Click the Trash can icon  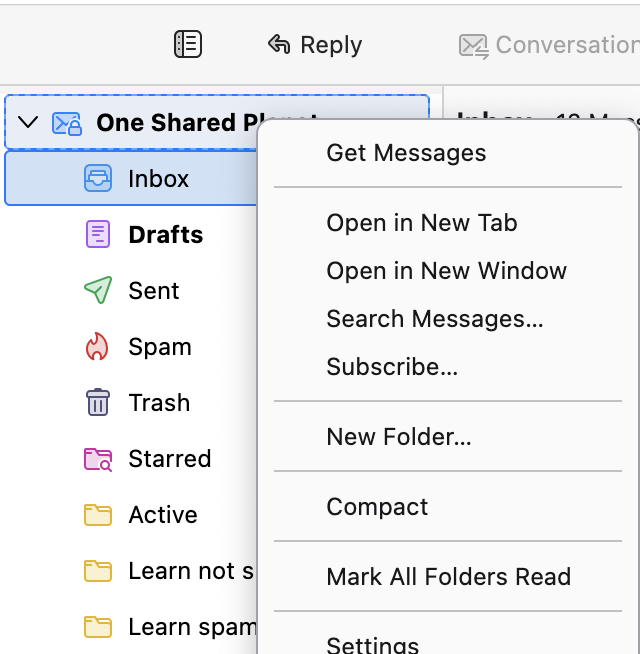pos(98,403)
